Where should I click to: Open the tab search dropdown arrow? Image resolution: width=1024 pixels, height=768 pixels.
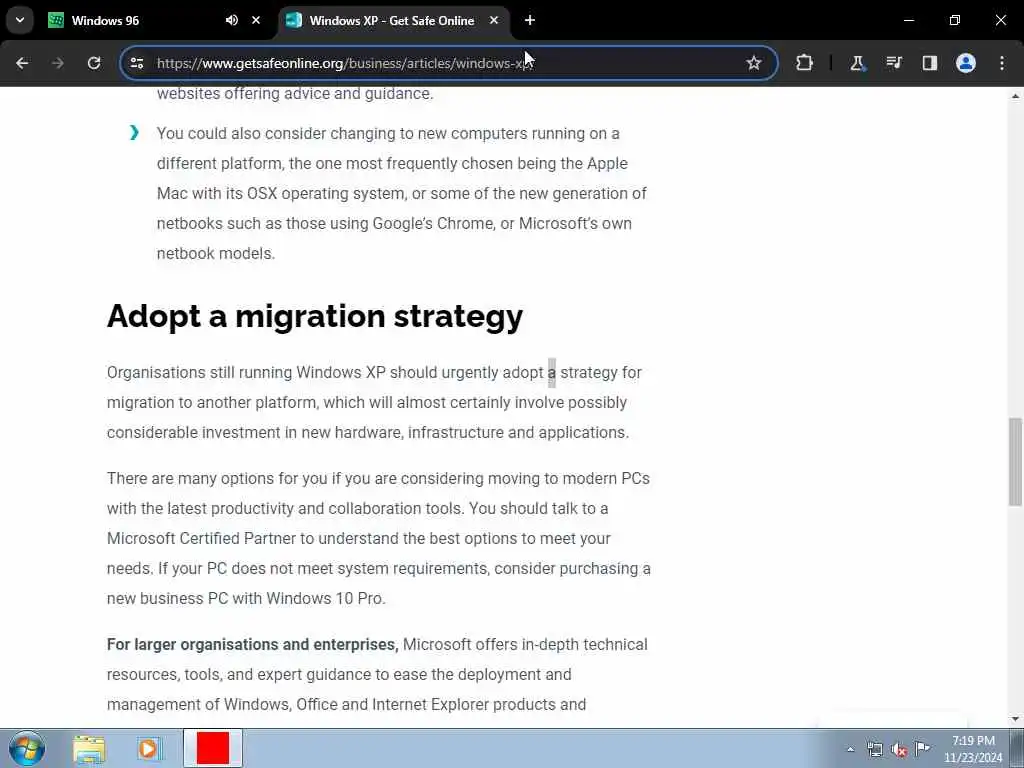click(20, 20)
